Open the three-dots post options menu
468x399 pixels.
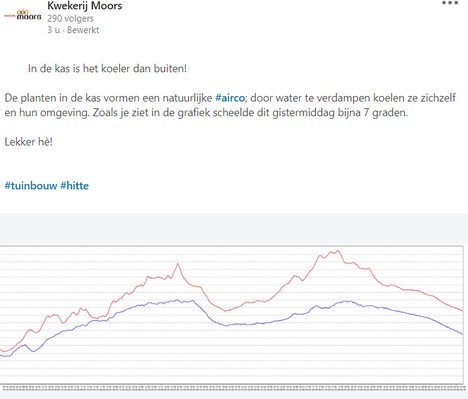(450, 3)
